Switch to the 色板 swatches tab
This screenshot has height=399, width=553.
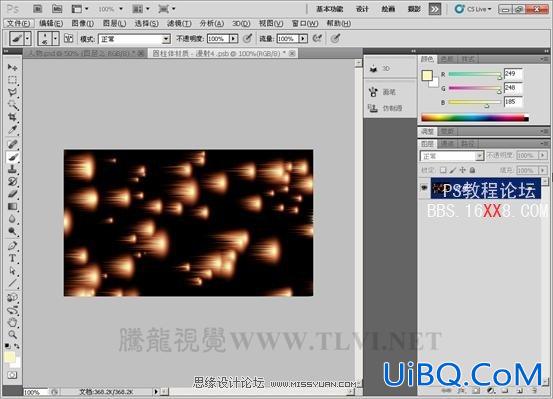pos(448,59)
